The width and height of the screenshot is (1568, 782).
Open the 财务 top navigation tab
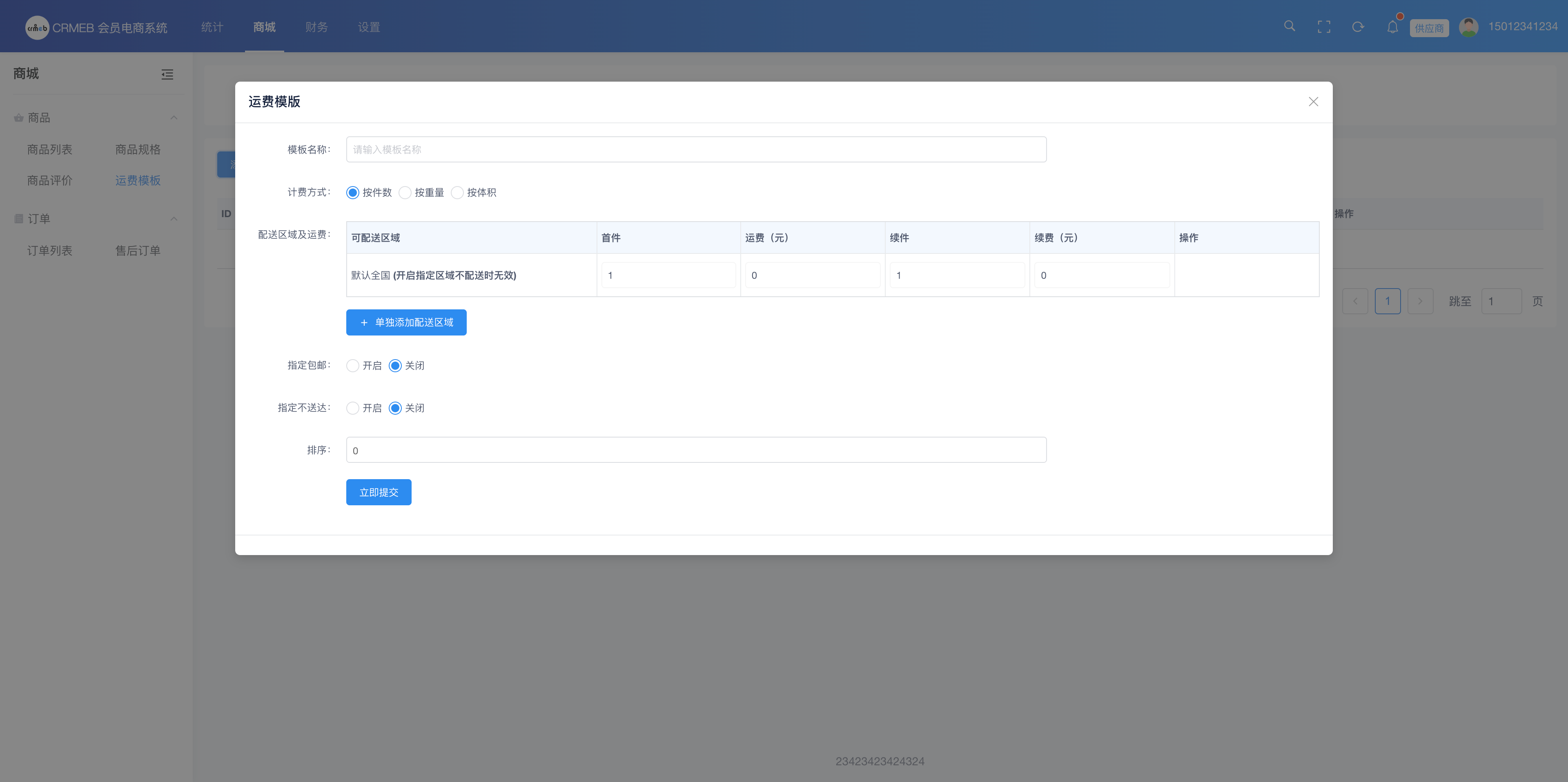pyautogui.click(x=316, y=27)
